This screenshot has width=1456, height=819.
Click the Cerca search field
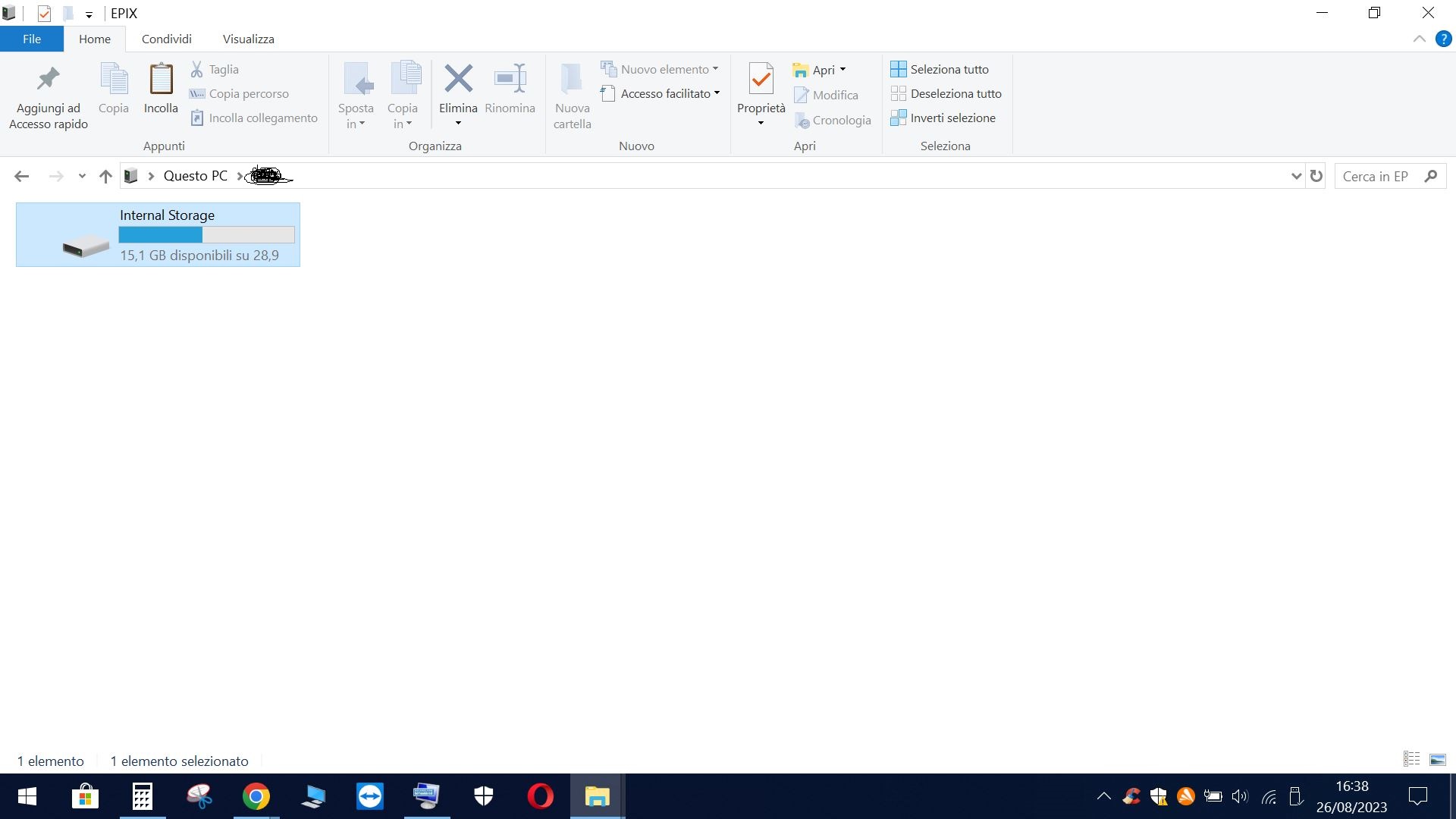1376,176
